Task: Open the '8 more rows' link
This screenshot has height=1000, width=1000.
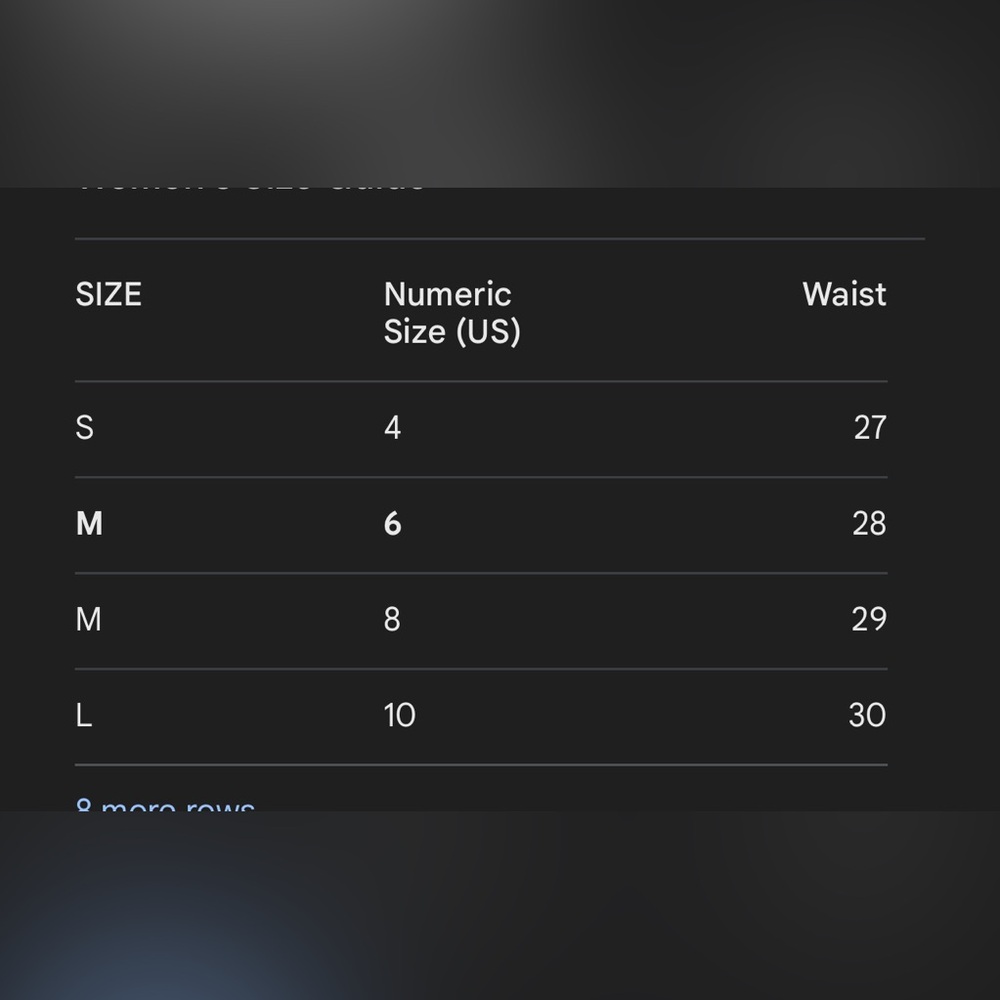Action: (x=165, y=805)
